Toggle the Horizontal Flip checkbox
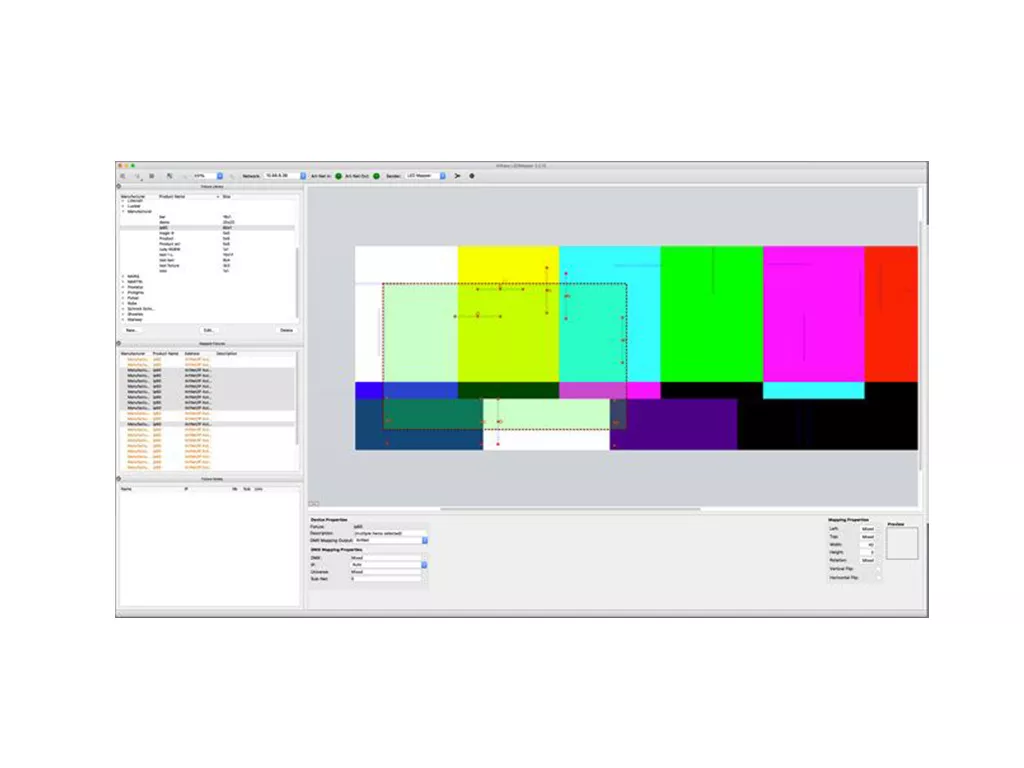The height and width of the screenshot is (768, 1024). point(878,578)
